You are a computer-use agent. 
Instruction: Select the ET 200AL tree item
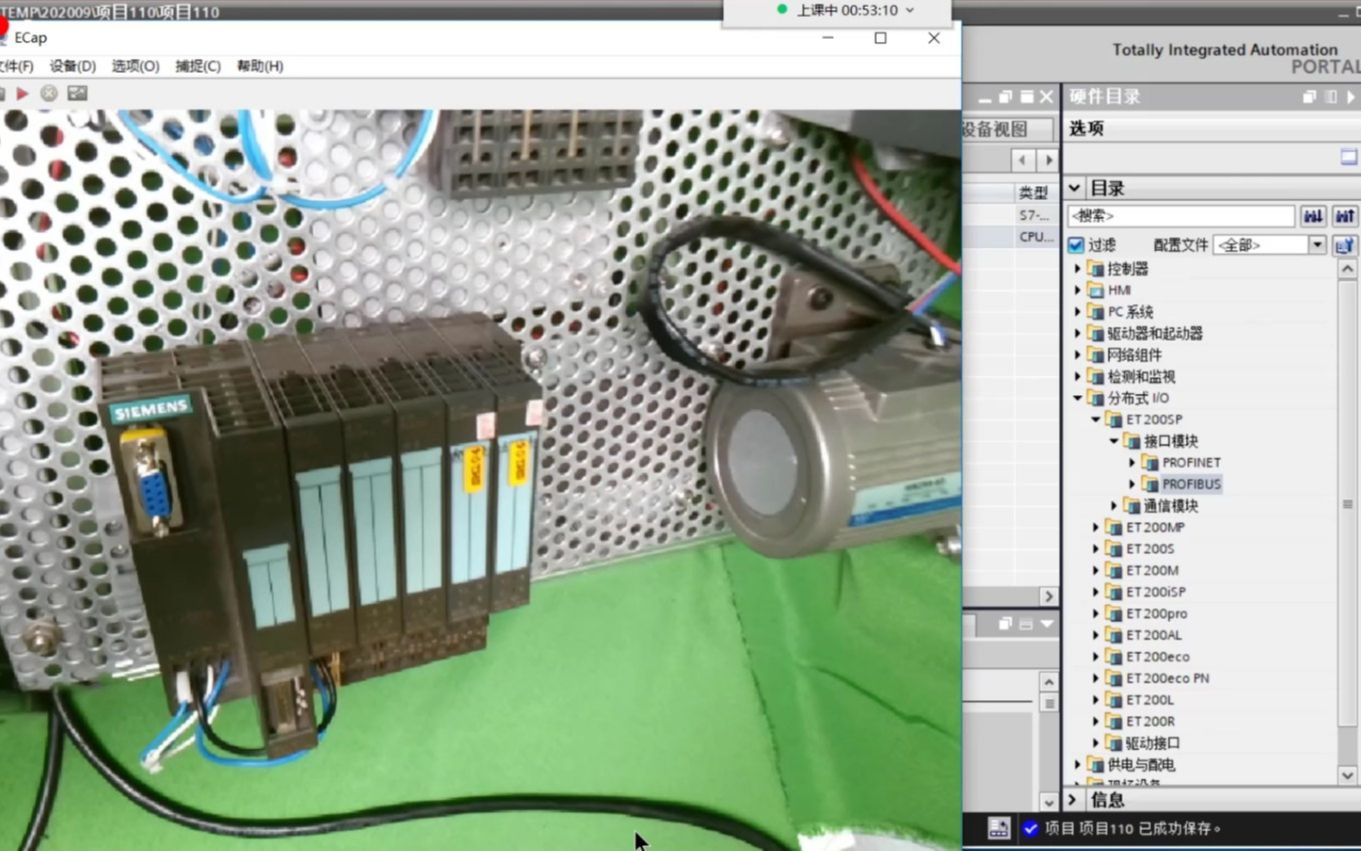point(1154,635)
